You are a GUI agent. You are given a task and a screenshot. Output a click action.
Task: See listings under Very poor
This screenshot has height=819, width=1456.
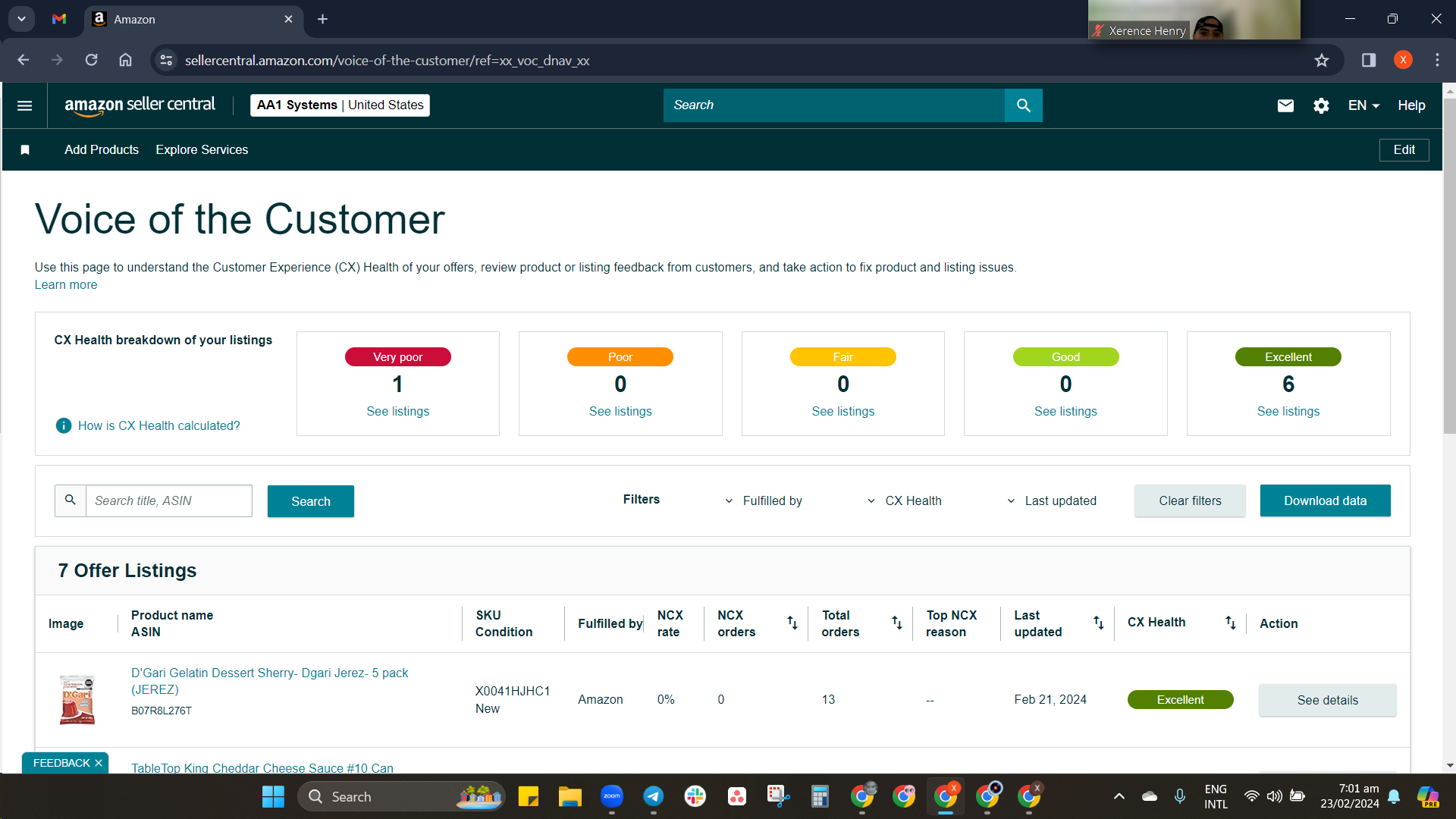(398, 411)
